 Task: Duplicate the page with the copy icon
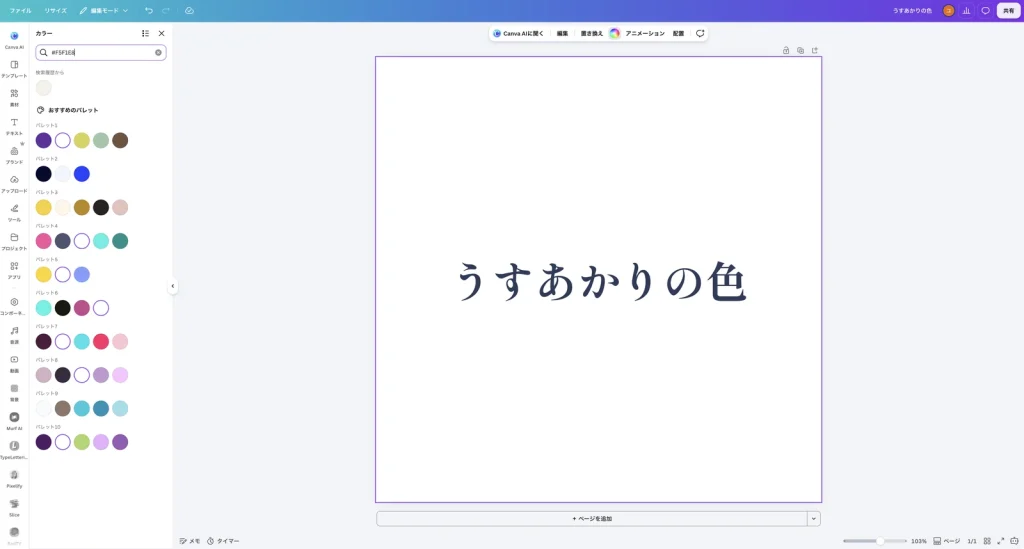coord(800,50)
